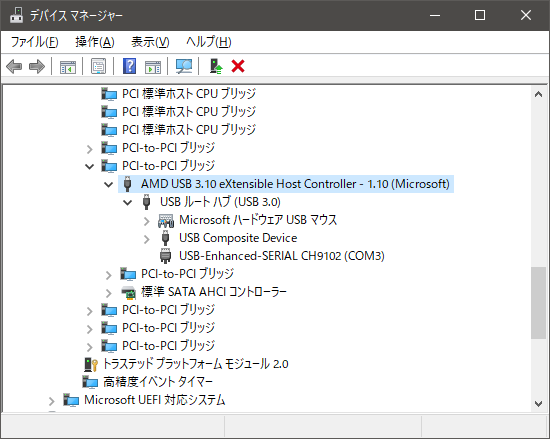This screenshot has height=439, width=550.
Task: Open the Properties toolbar icon
Action: pyautogui.click(x=99, y=66)
